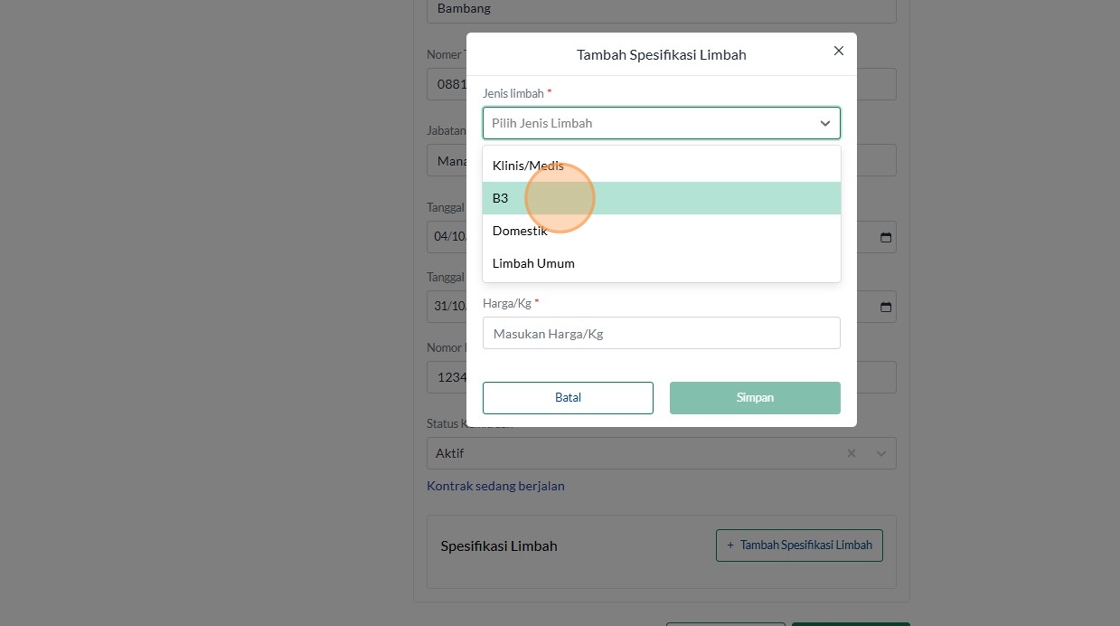1120x626 pixels.
Task: Click the Pilih Jenis Limbah combo box
Action: point(650,123)
